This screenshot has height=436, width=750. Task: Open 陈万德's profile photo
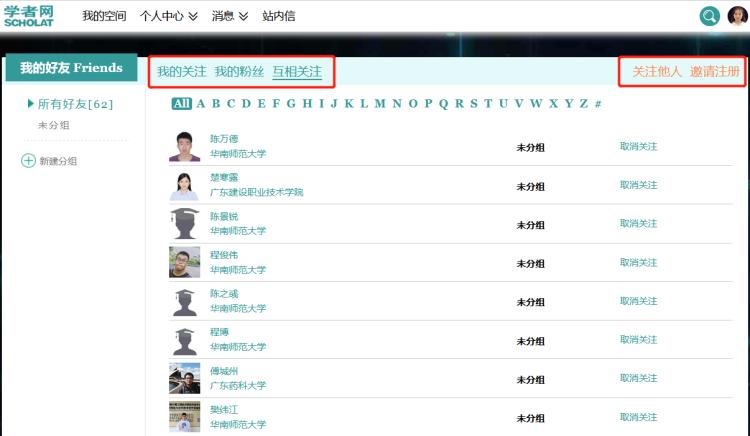coord(185,146)
